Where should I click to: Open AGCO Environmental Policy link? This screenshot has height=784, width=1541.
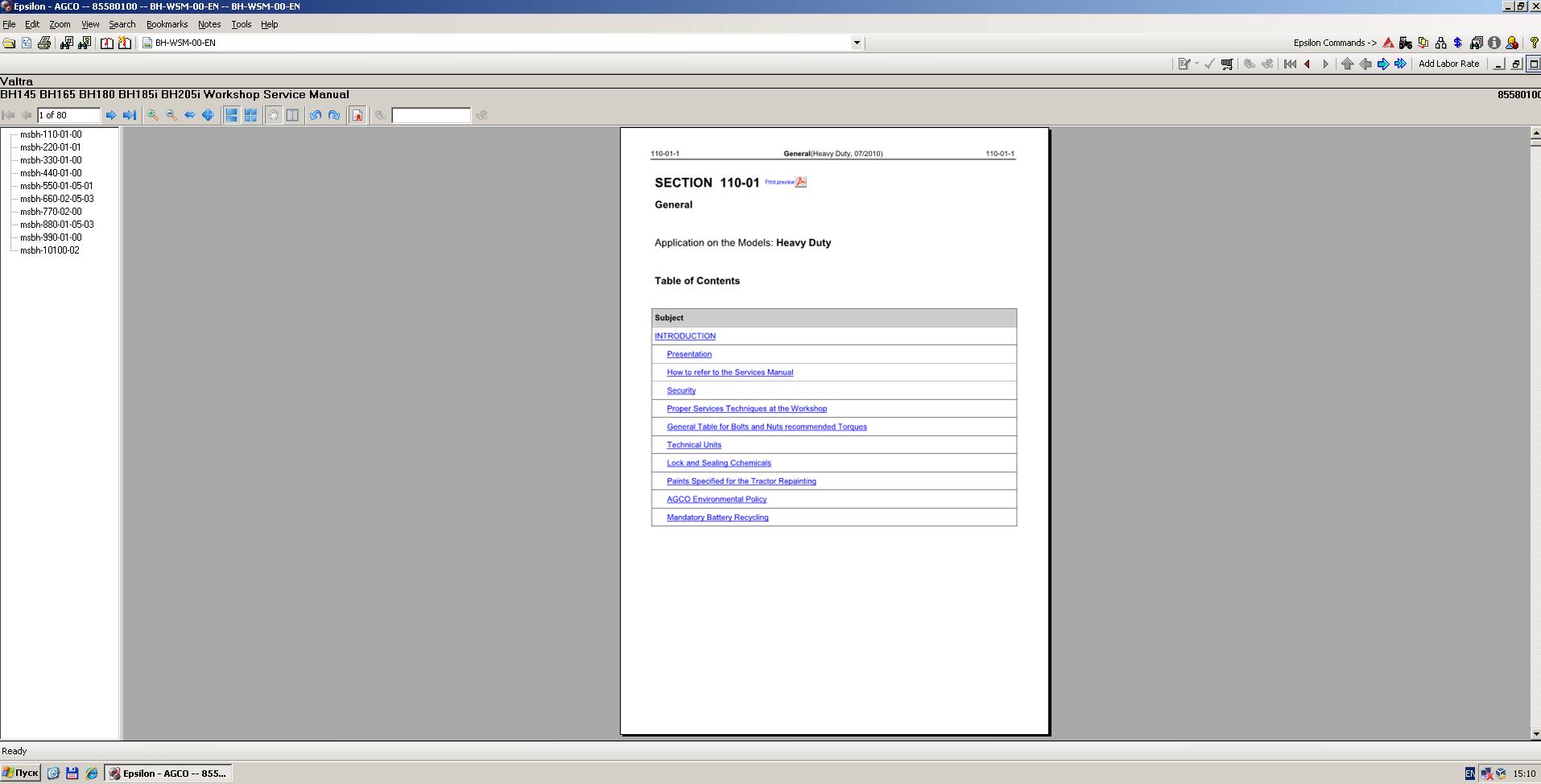[717, 499]
